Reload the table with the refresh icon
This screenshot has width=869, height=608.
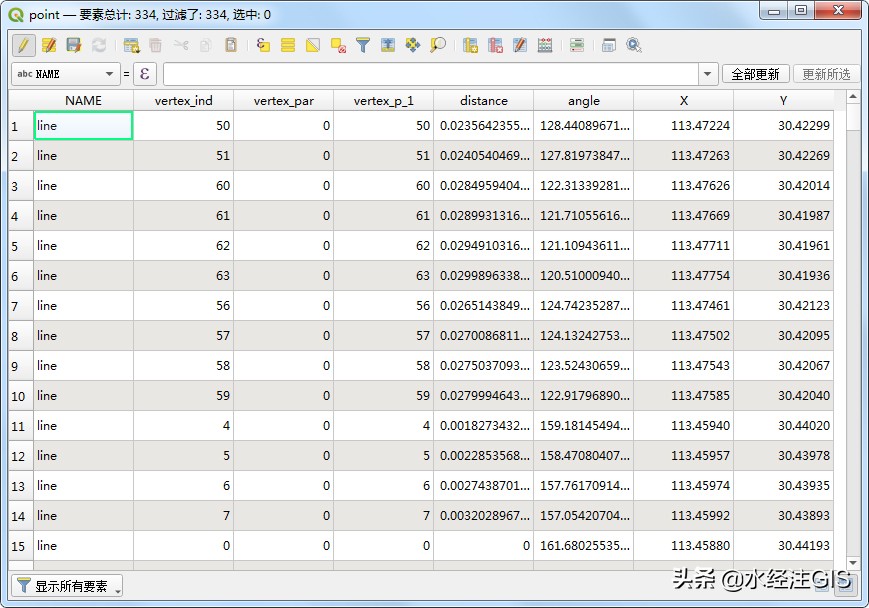coord(99,45)
